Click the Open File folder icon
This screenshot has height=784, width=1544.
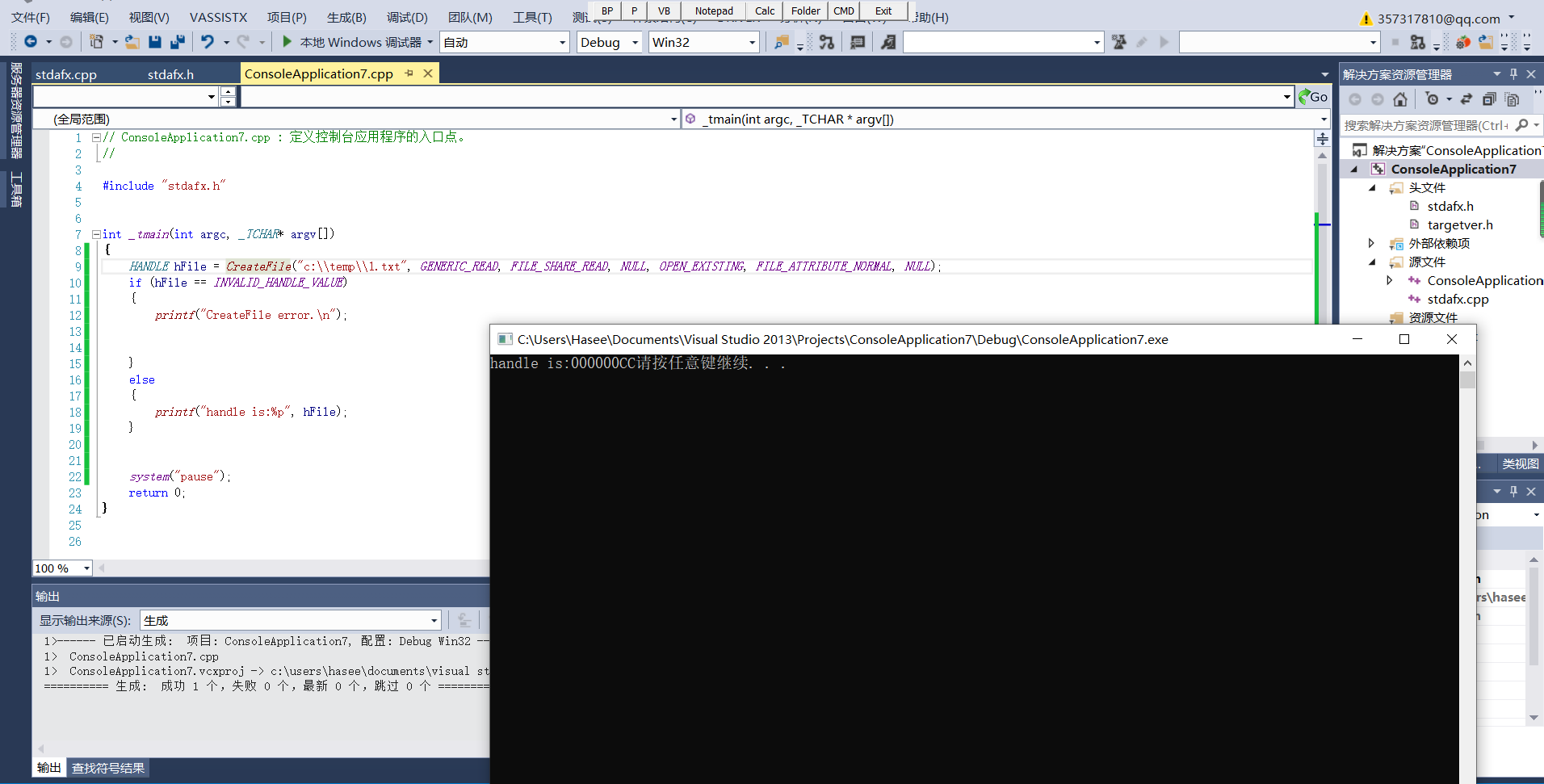[132, 42]
